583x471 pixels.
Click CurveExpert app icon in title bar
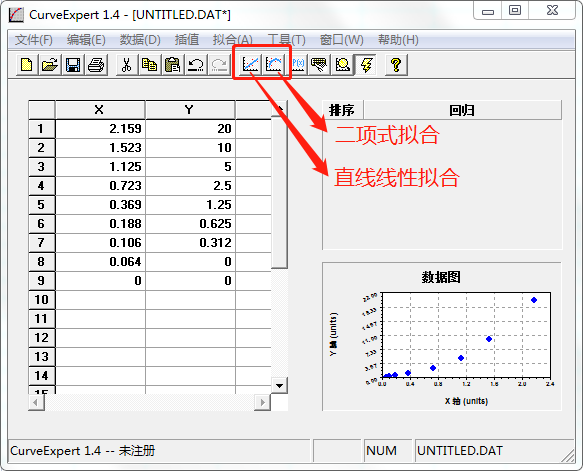pos(16,15)
